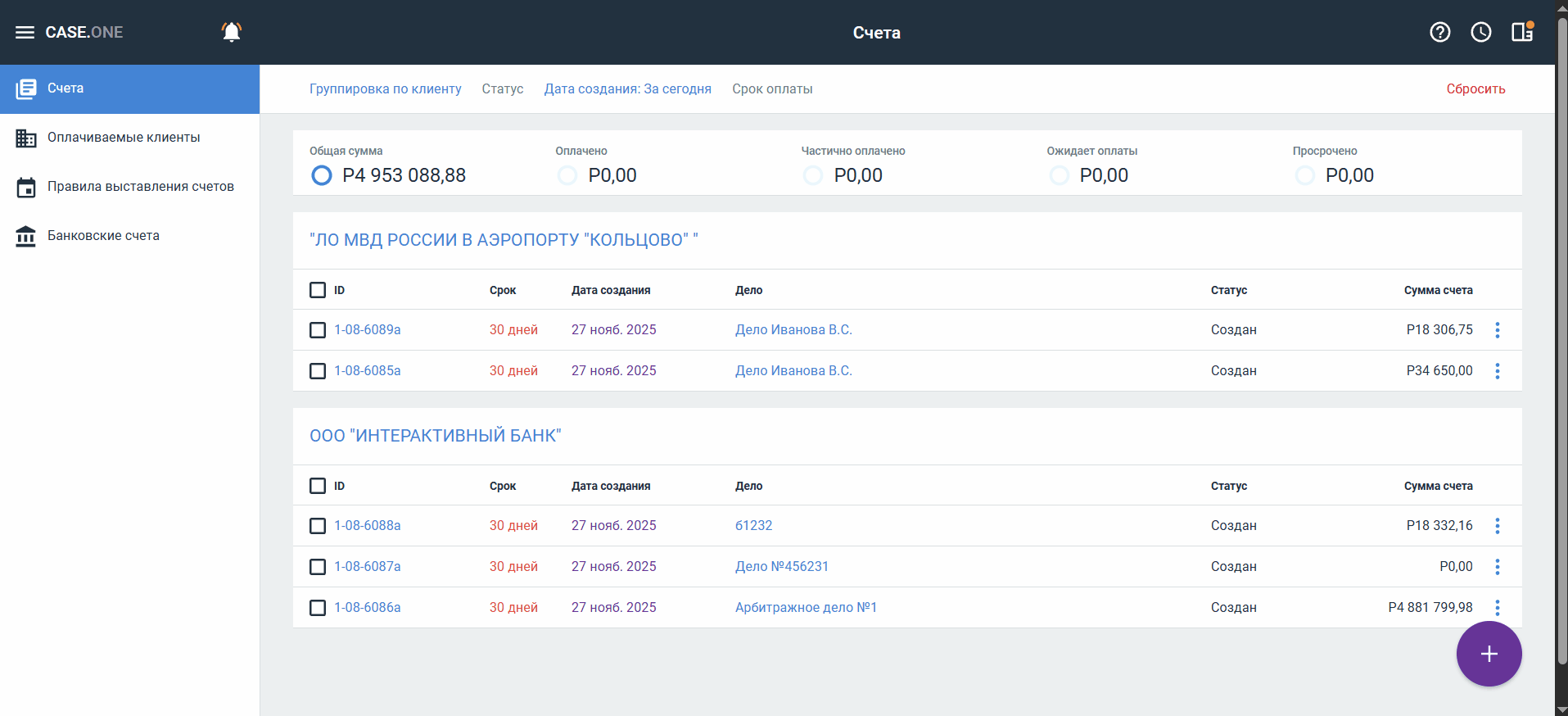Open the side panel icon with notification dot
Viewport: 1568px width, 716px height.
pyautogui.click(x=1522, y=32)
